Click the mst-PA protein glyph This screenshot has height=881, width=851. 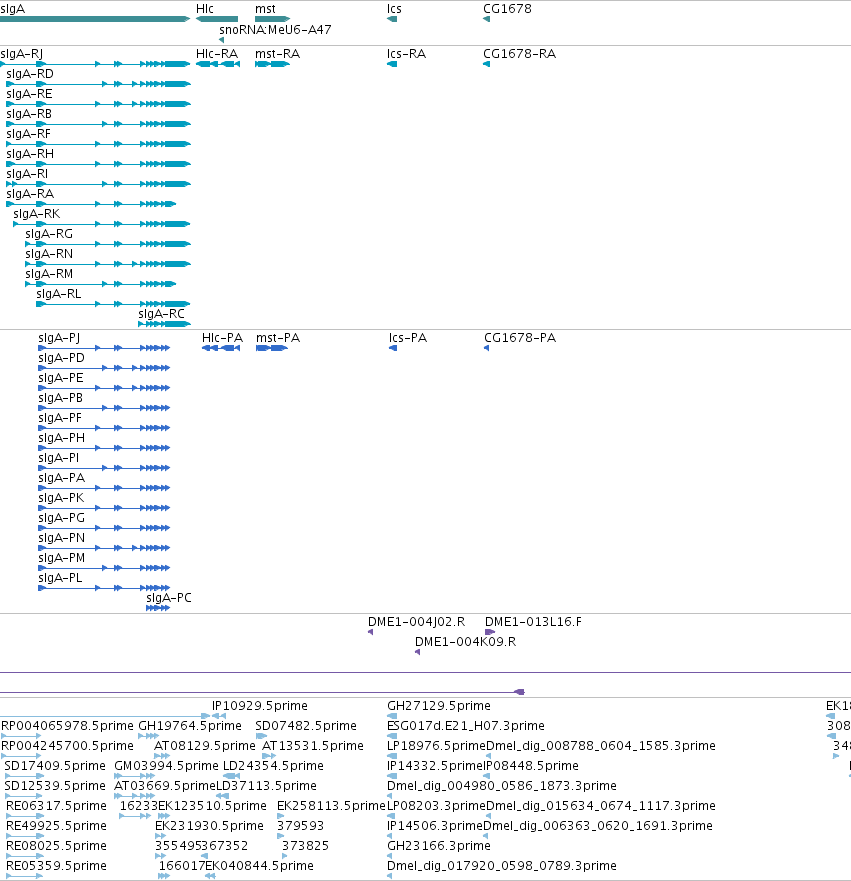[272, 348]
